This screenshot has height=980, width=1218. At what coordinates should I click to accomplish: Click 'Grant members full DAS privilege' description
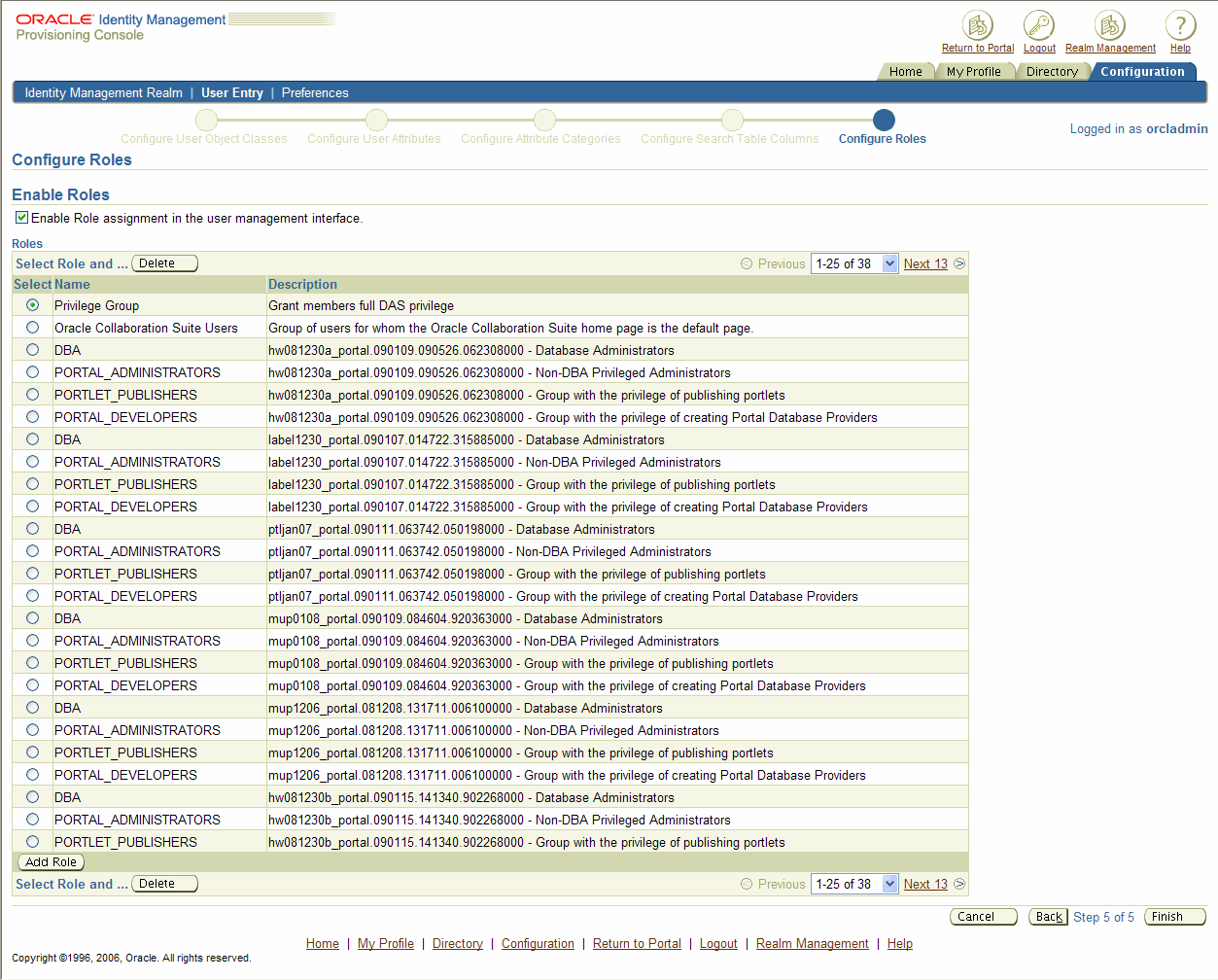[x=361, y=305]
